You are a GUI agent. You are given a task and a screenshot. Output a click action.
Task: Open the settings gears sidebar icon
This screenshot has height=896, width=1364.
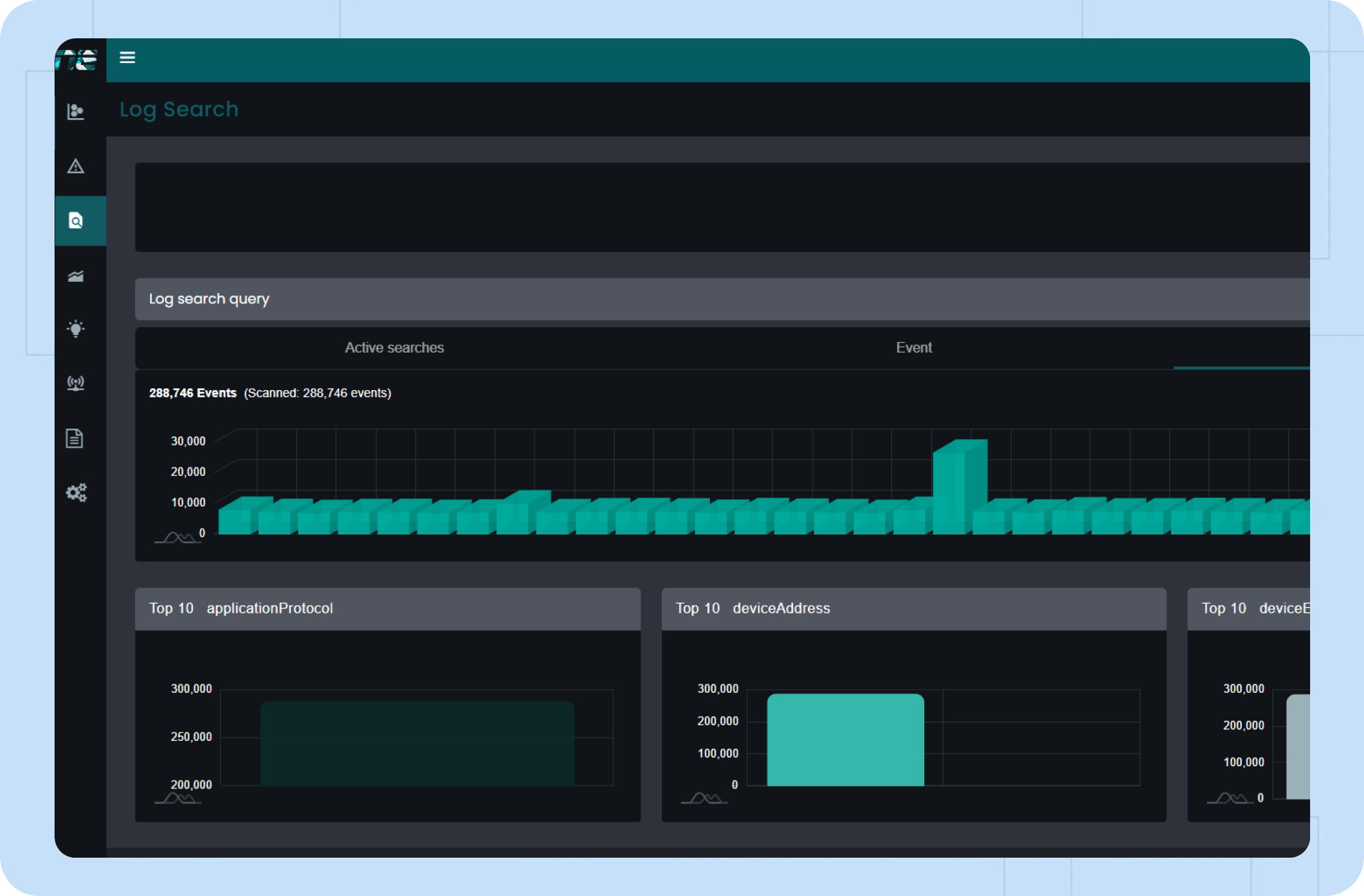[76, 493]
